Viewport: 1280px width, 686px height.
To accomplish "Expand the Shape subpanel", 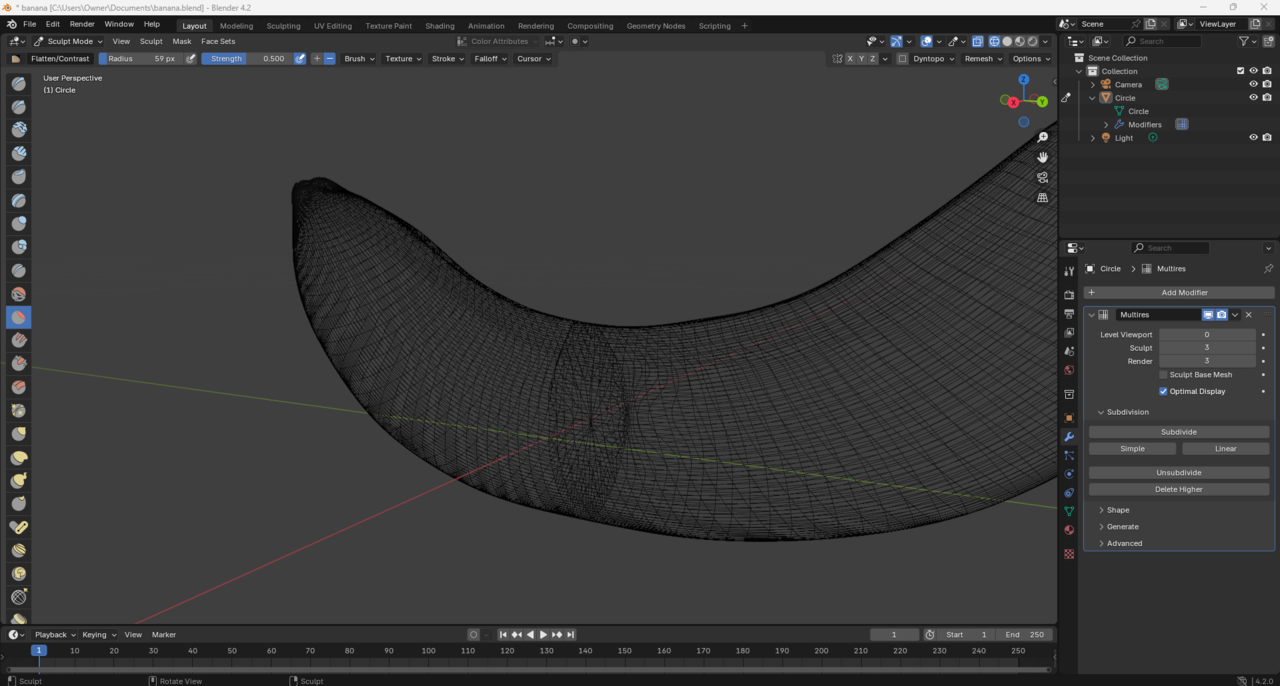I will (x=1117, y=510).
